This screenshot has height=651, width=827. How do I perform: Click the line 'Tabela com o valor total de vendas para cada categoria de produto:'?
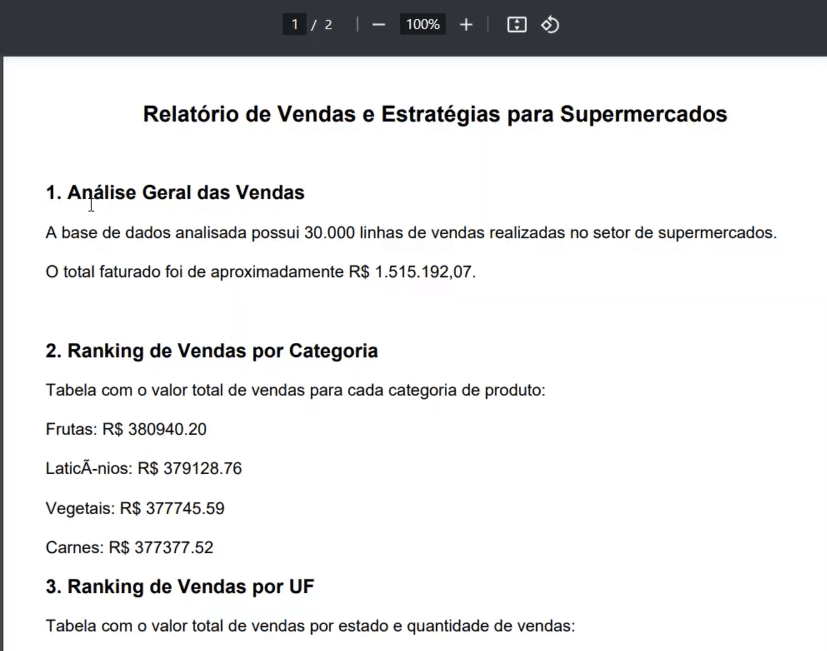pos(296,390)
